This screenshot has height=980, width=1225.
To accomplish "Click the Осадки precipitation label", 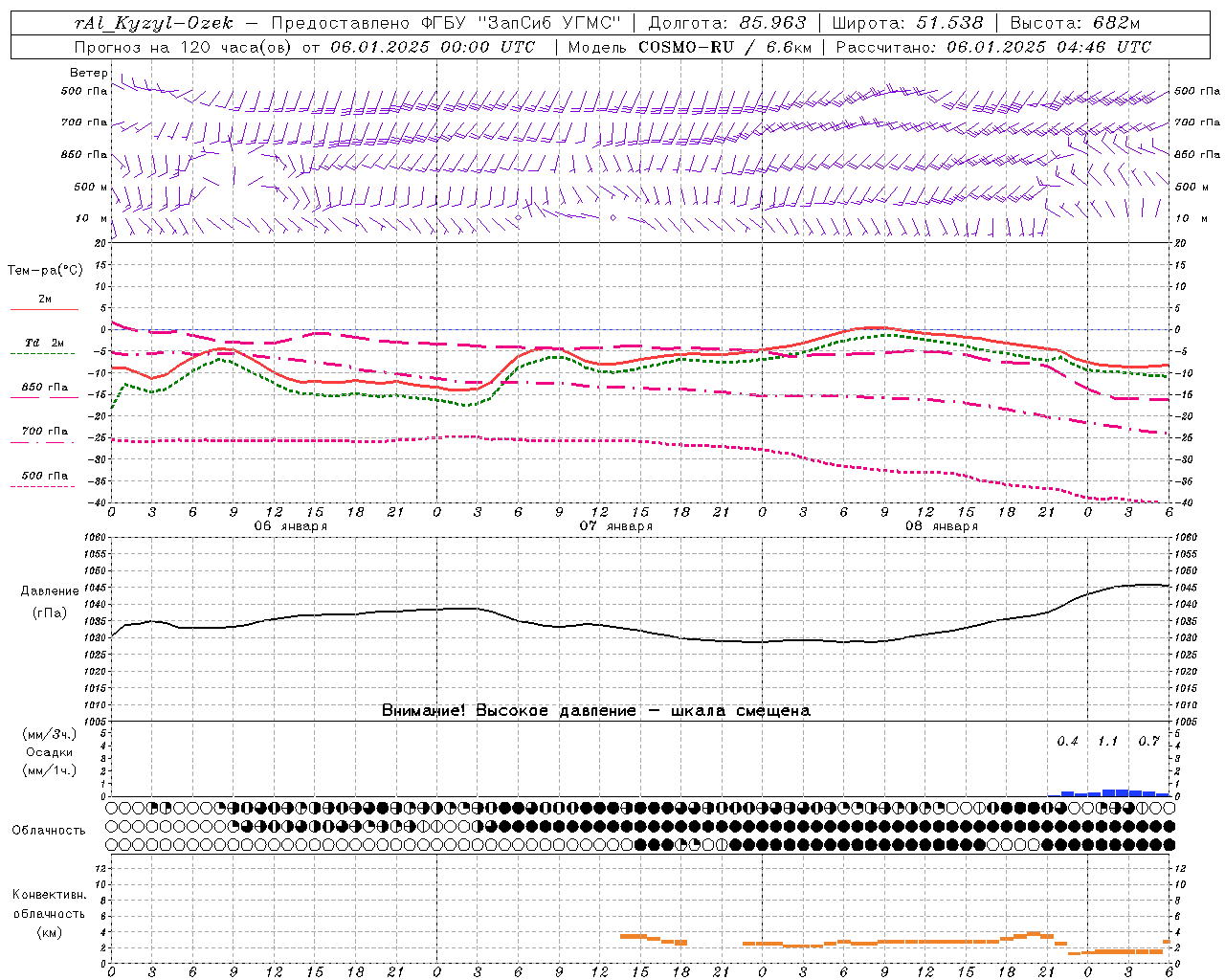I will 50,752.
